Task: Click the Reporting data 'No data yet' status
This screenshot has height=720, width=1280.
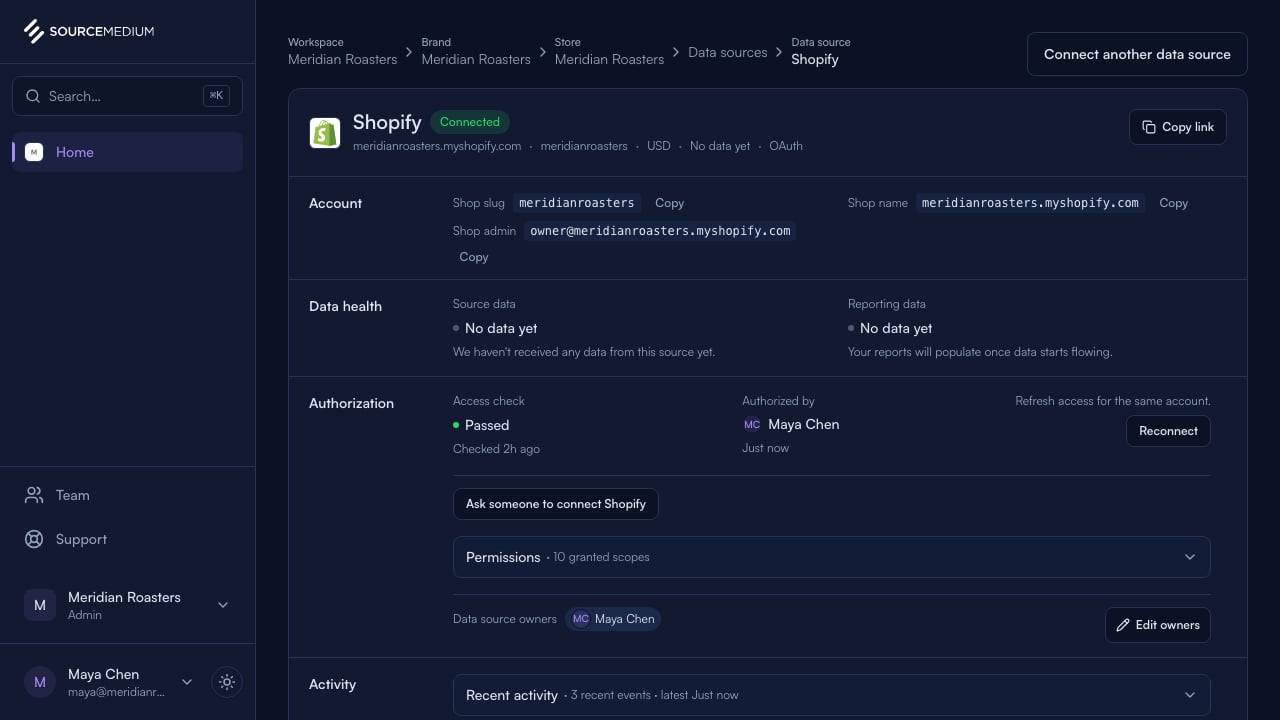Action: pyautogui.click(x=890, y=328)
